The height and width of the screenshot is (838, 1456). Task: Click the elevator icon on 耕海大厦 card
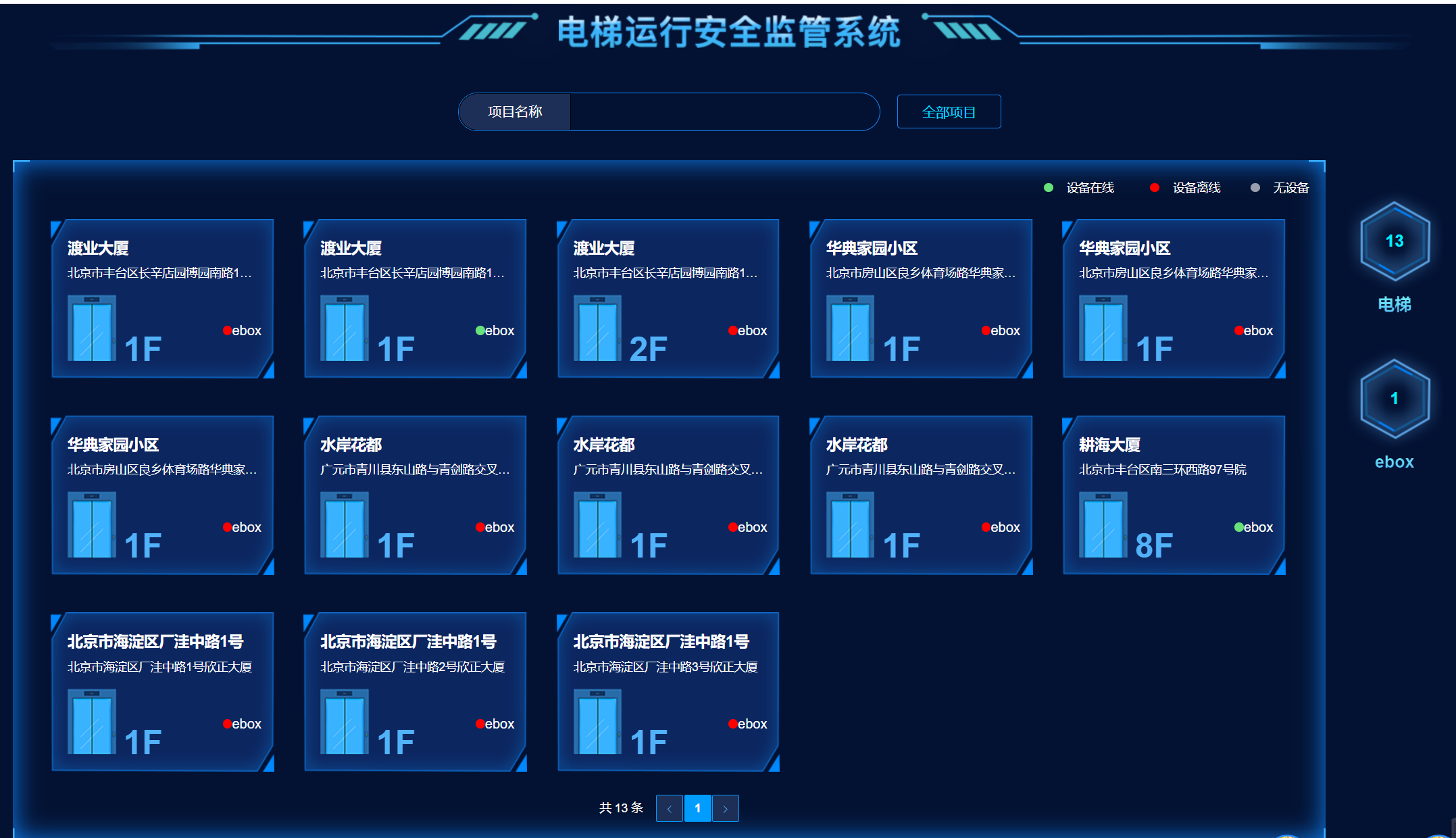click(x=1103, y=524)
